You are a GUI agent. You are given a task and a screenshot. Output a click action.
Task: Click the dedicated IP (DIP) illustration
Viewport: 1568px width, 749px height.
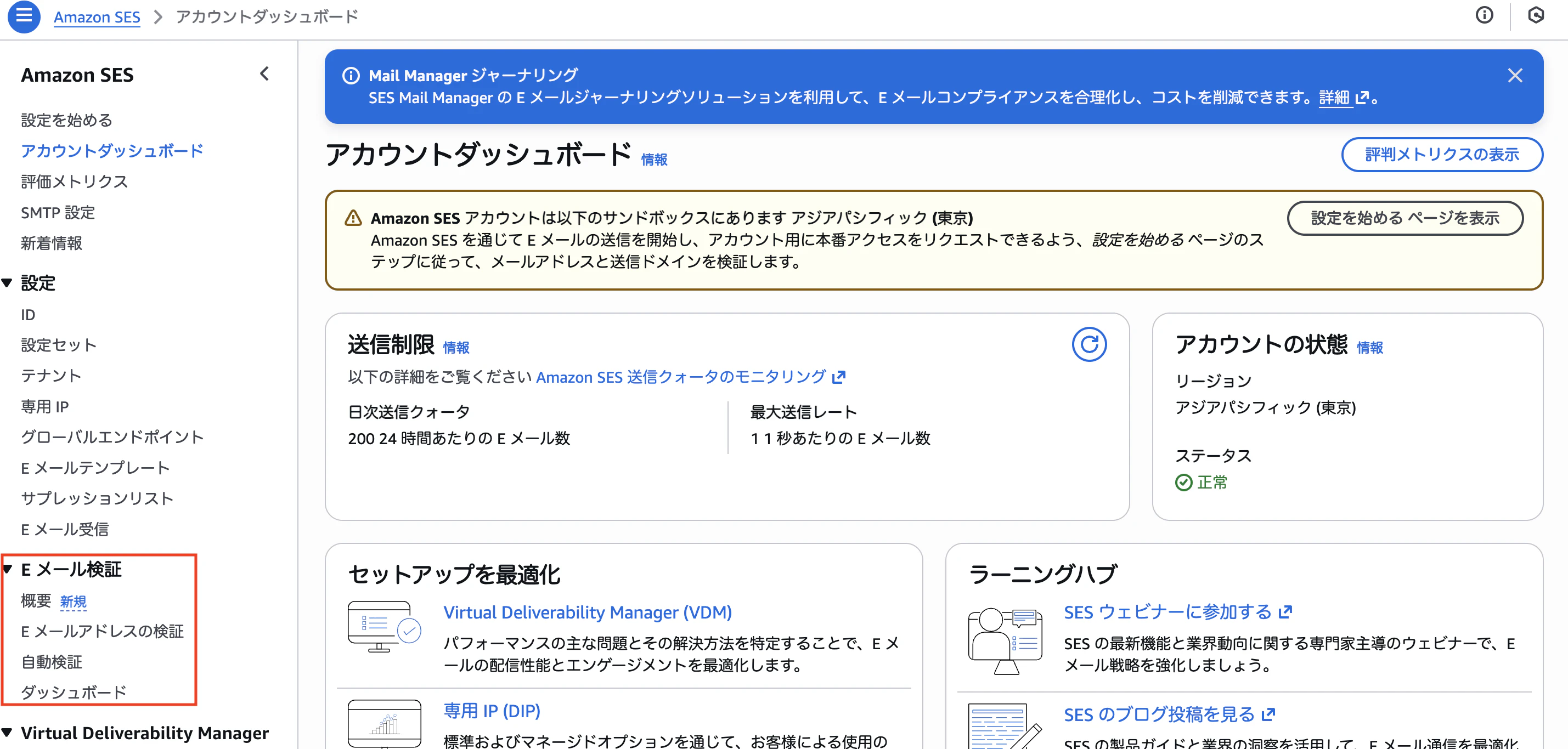[383, 724]
